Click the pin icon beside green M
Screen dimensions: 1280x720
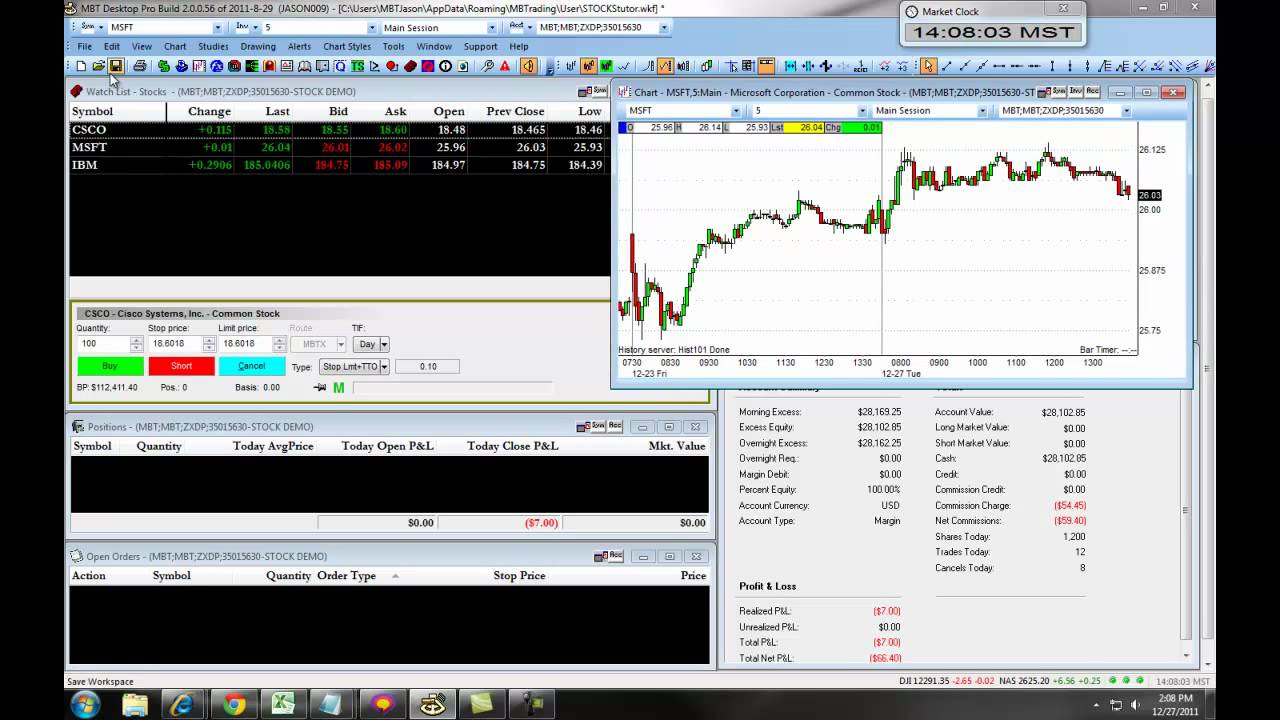click(x=320, y=388)
